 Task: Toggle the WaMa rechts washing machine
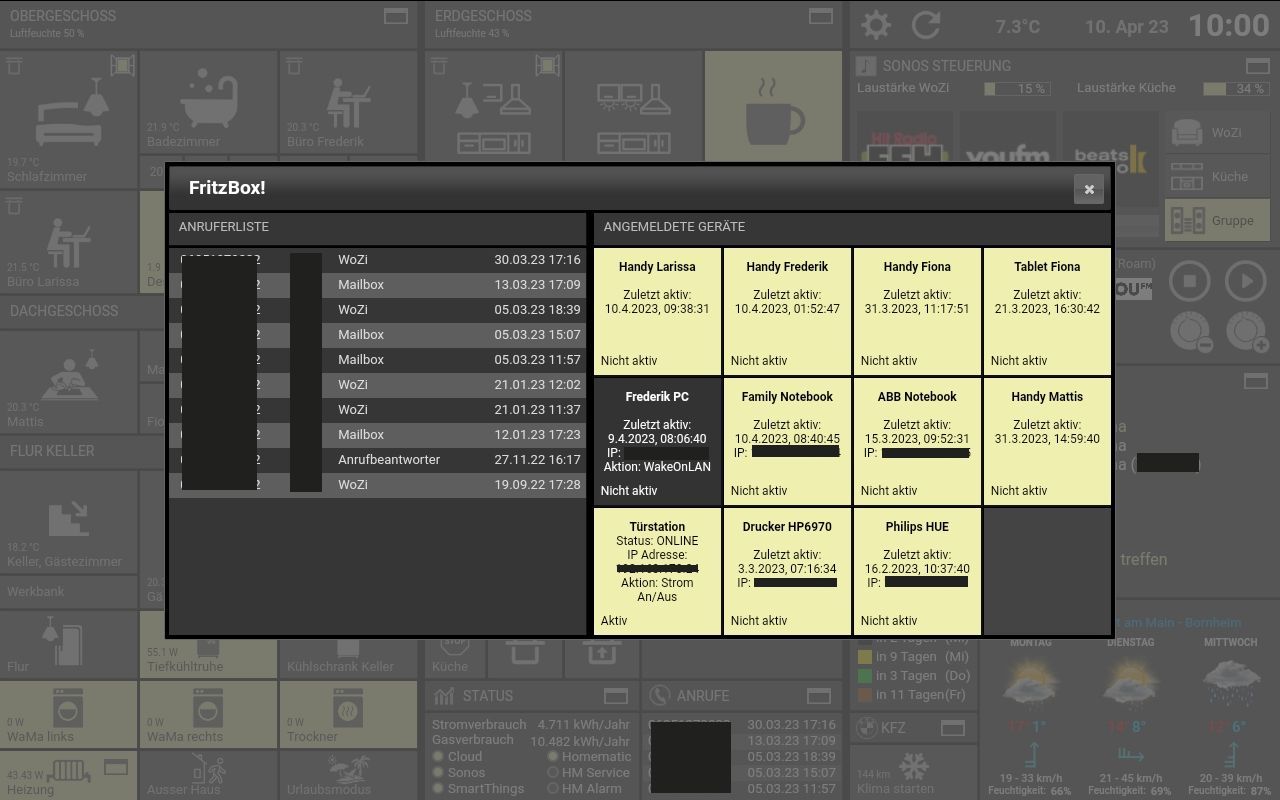(x=208, y=714)
